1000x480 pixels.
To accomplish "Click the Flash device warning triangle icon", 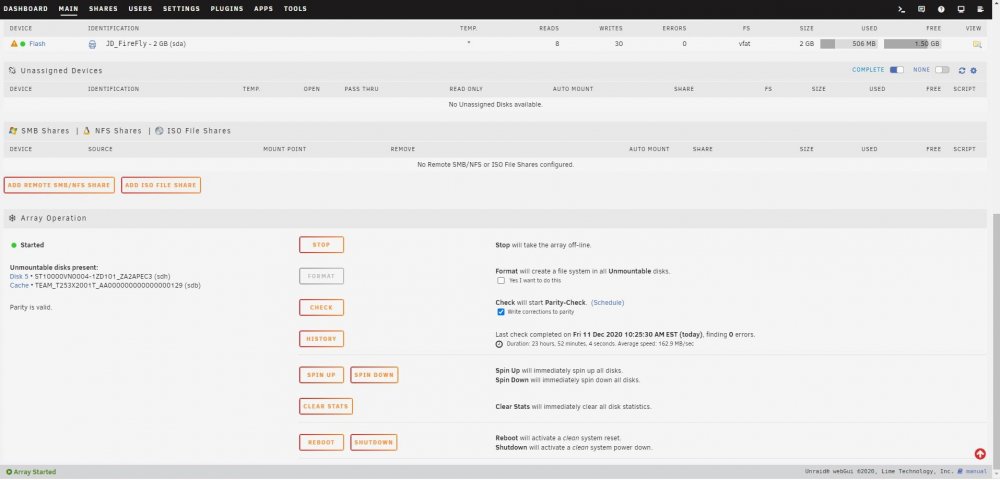I will tap(14, 44).
